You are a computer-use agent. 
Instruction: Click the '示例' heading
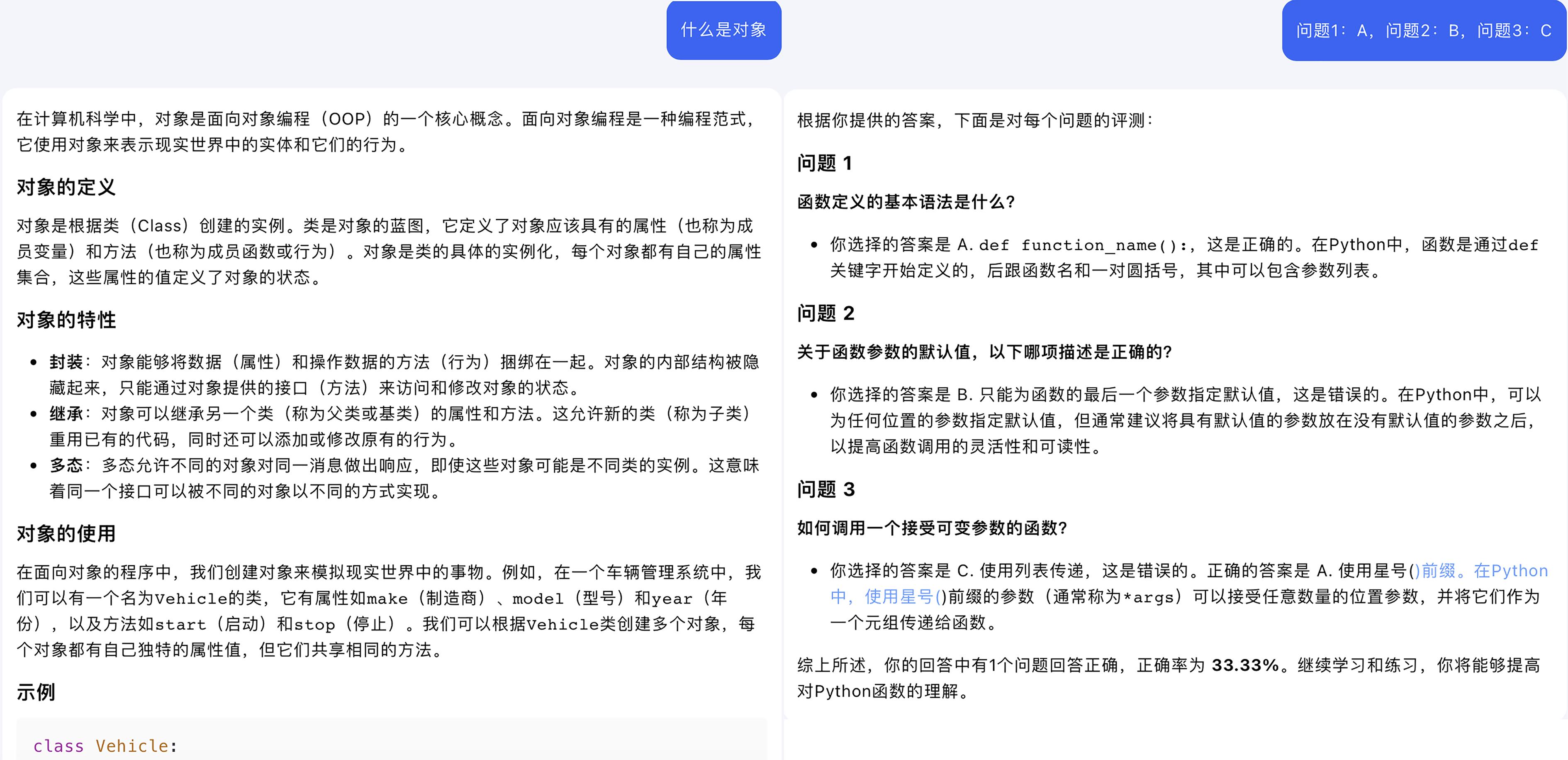(35, 692)
